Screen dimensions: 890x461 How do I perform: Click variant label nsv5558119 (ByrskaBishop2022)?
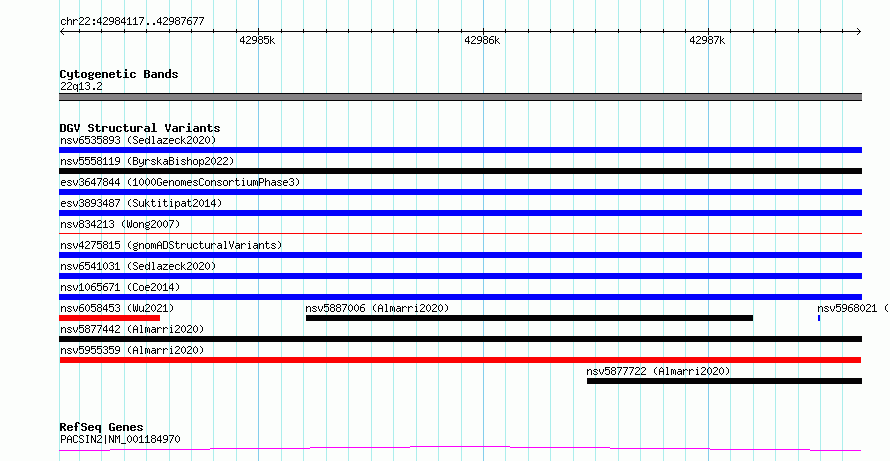click(147, 161)
